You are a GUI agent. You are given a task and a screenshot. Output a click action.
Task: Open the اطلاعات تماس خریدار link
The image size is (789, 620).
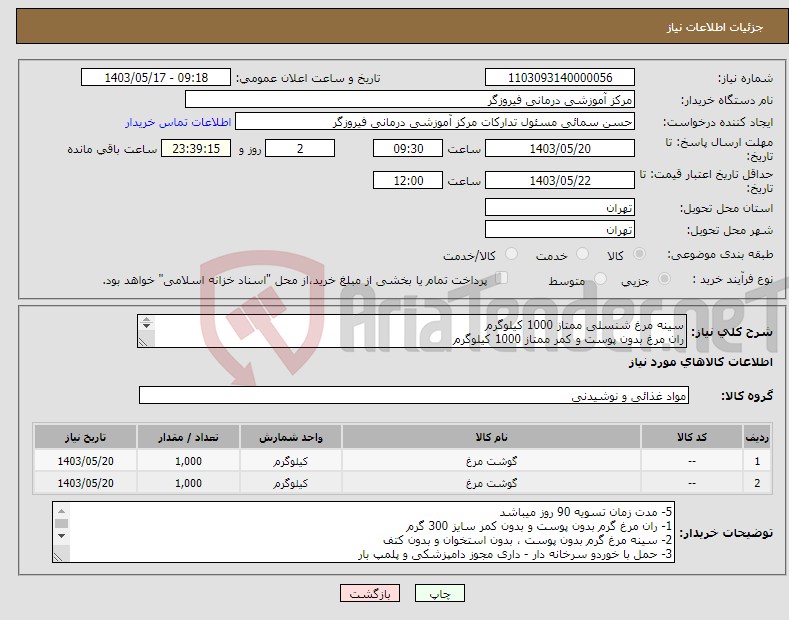tap(178, 122)
